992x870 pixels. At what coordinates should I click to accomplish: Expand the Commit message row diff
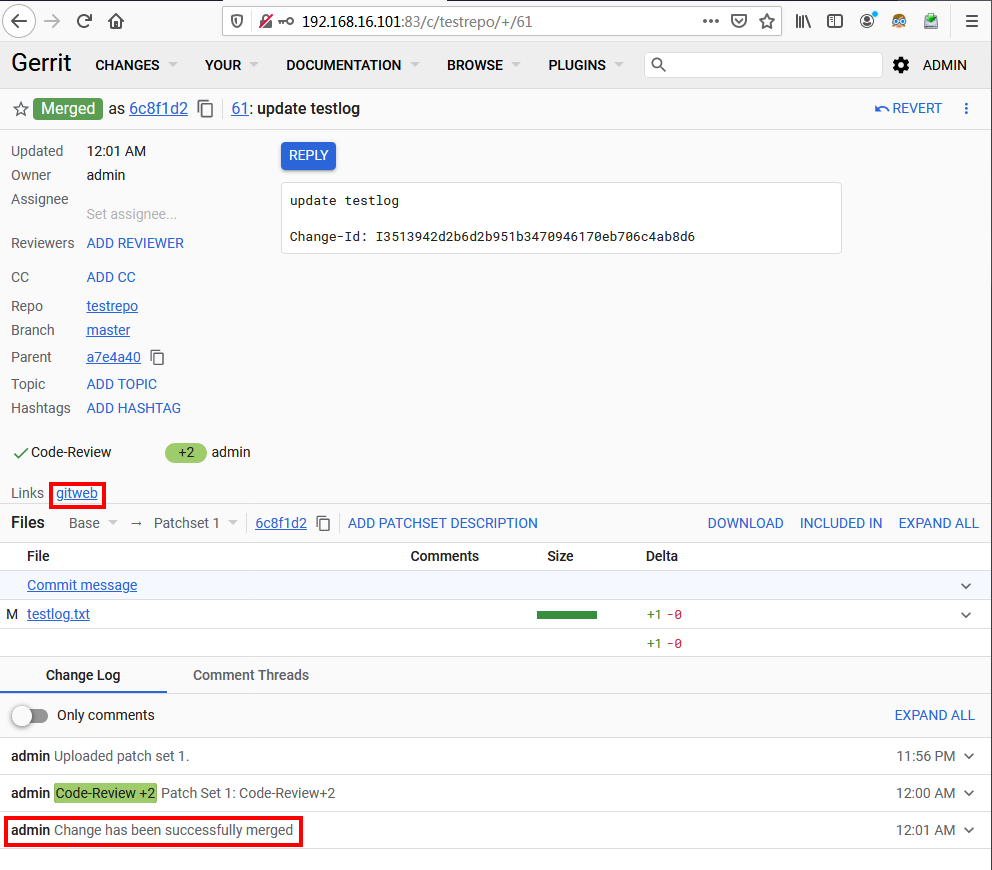tap(966, 586)
